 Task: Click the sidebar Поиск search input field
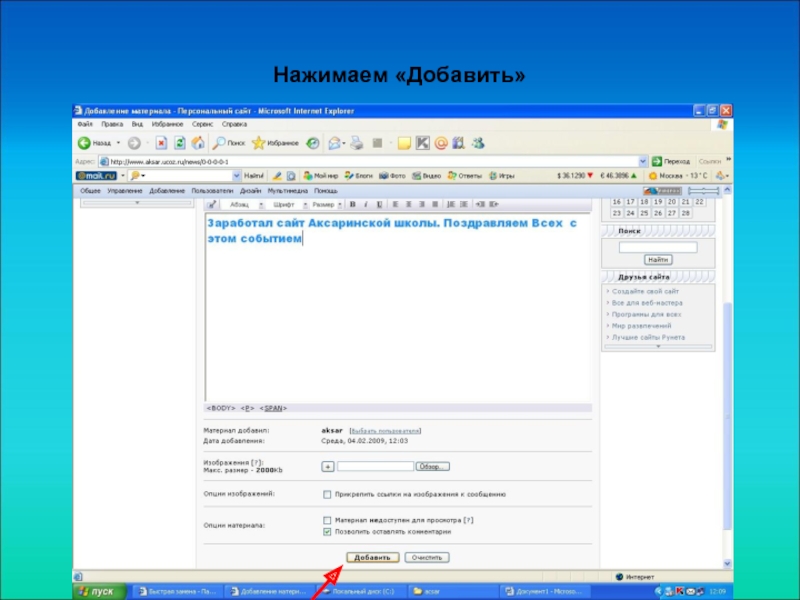pos(657,246)
